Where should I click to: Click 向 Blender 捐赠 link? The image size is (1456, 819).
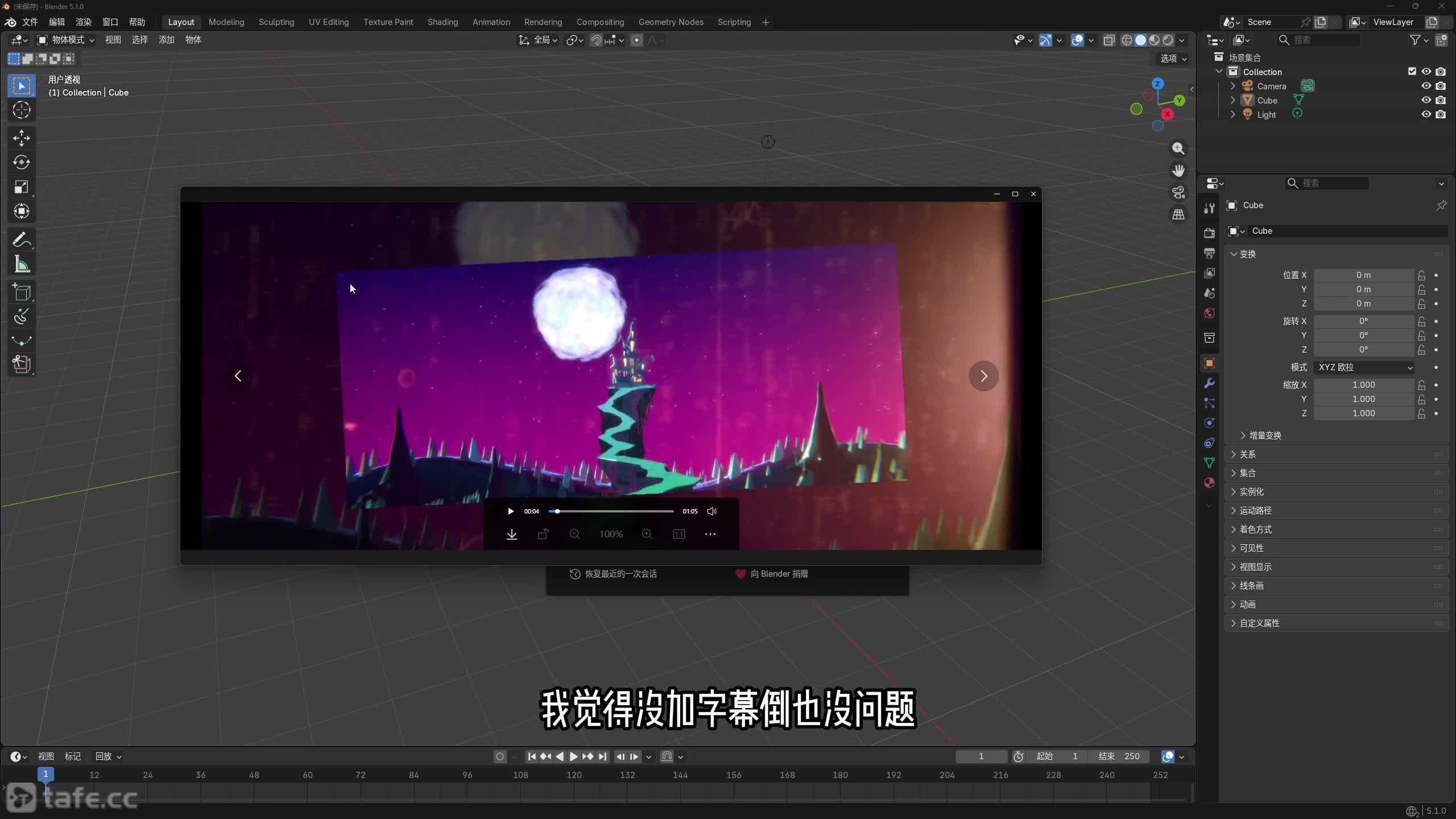[x=772, y=574]
